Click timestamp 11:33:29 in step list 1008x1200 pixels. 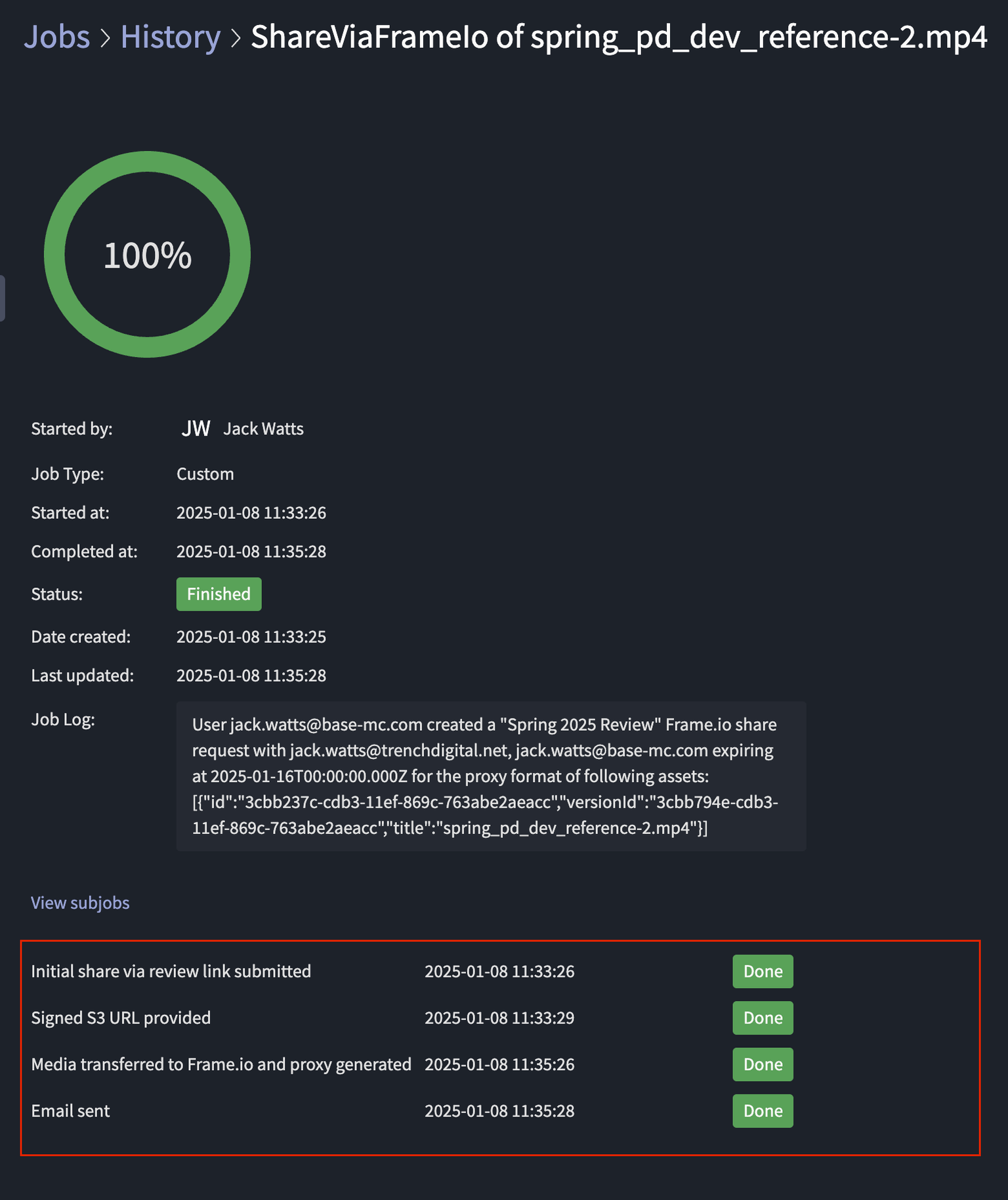click(499, 1018)
